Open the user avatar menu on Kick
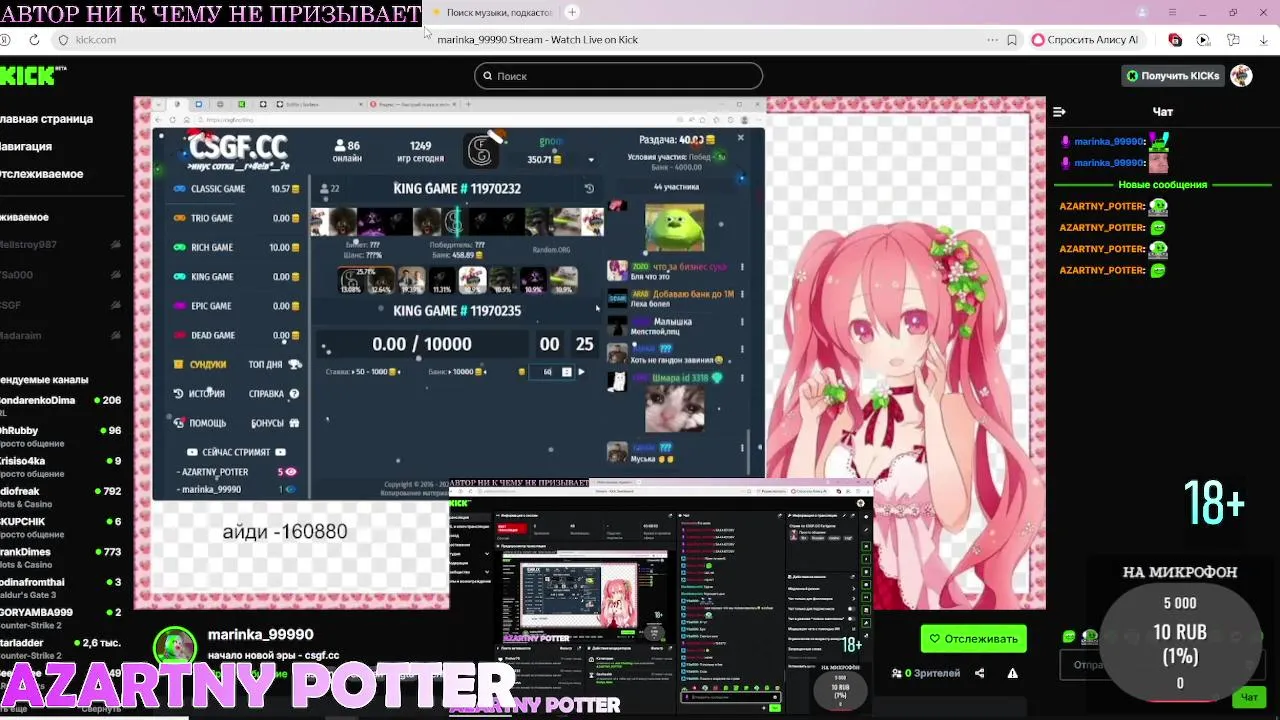This screenshot has width=1280, height=720. point(1241,76)
